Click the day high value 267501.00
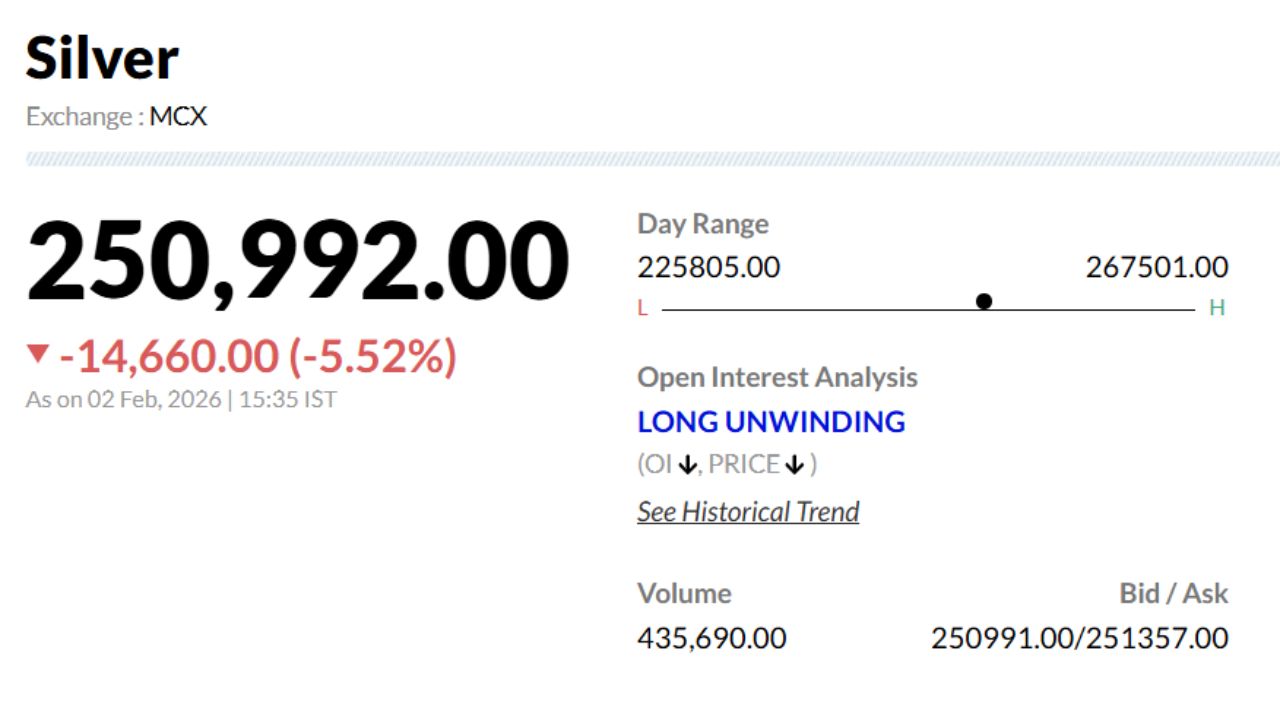Screen dimensions: 1280x720 [x=1156, y=268]
